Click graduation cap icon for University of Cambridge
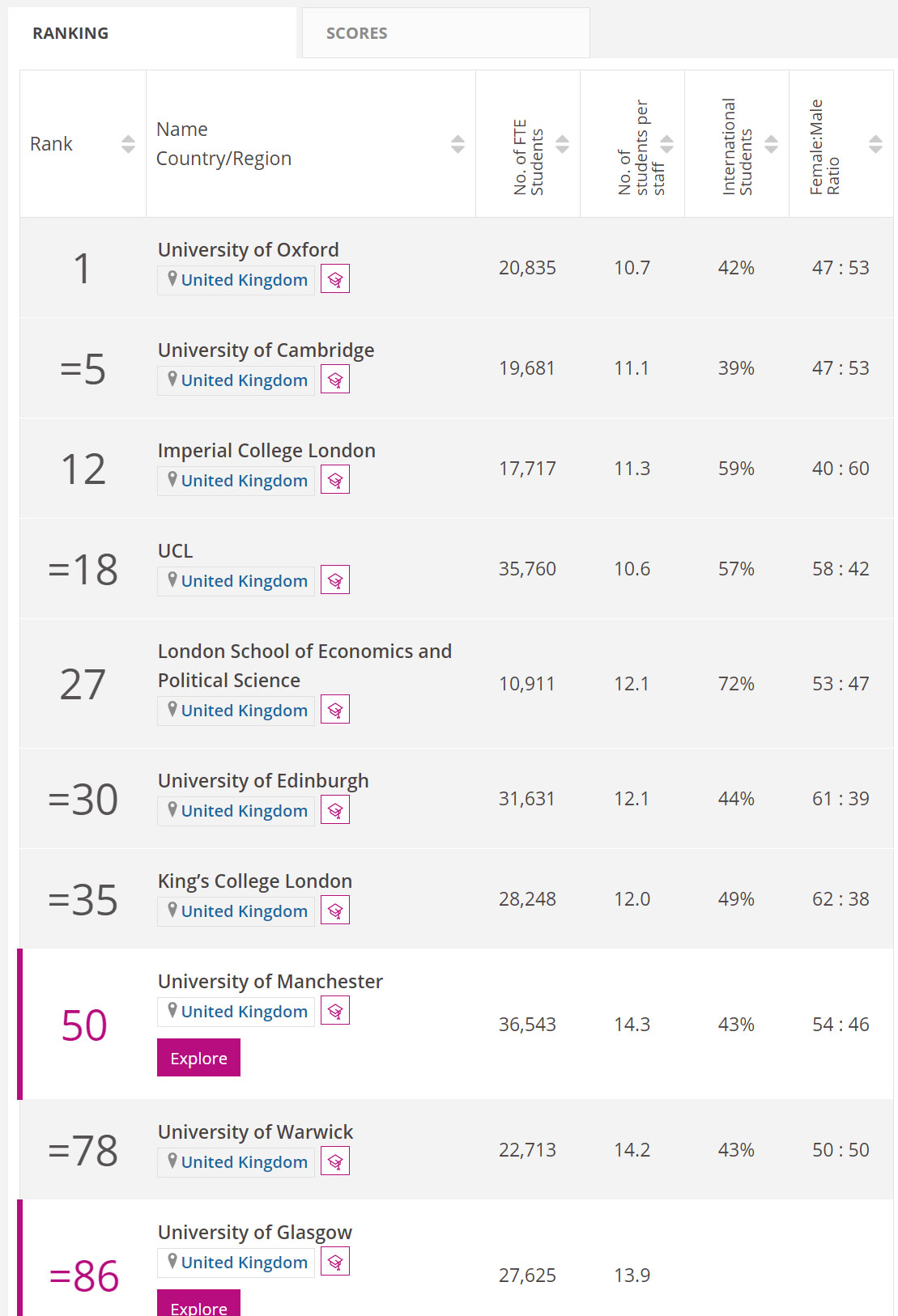 [x=335, y=380]
